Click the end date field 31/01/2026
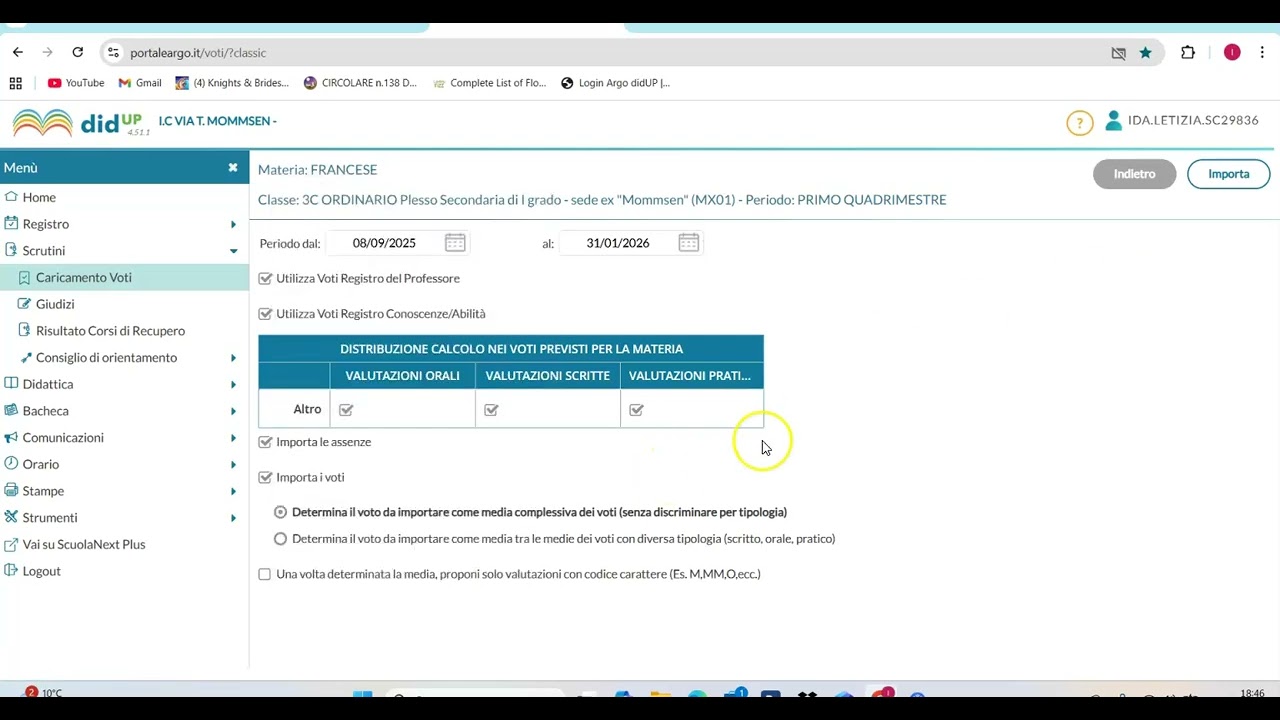 click(618, 243)
